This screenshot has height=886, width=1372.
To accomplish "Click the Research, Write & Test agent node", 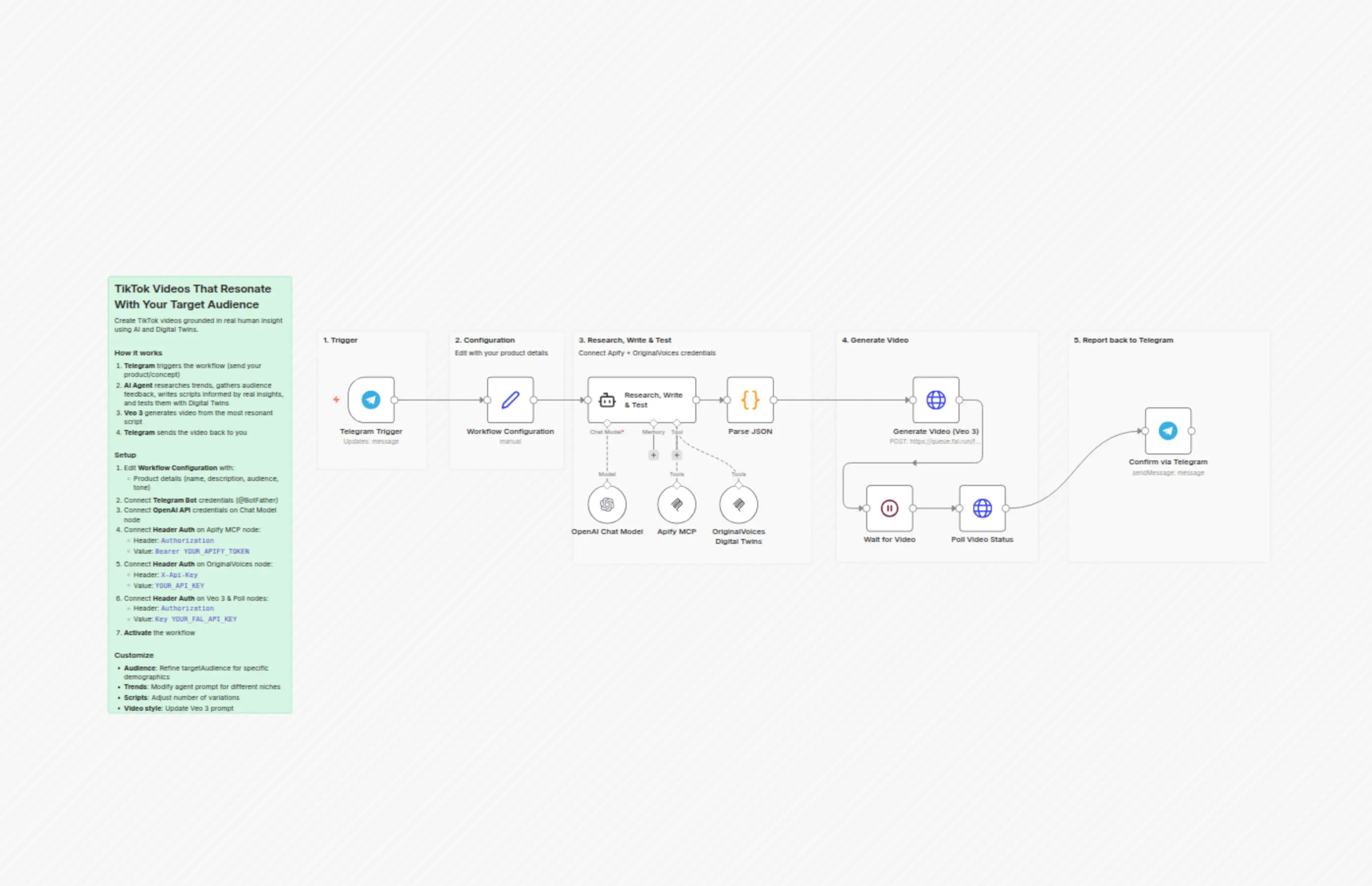I will pos(641,399).
